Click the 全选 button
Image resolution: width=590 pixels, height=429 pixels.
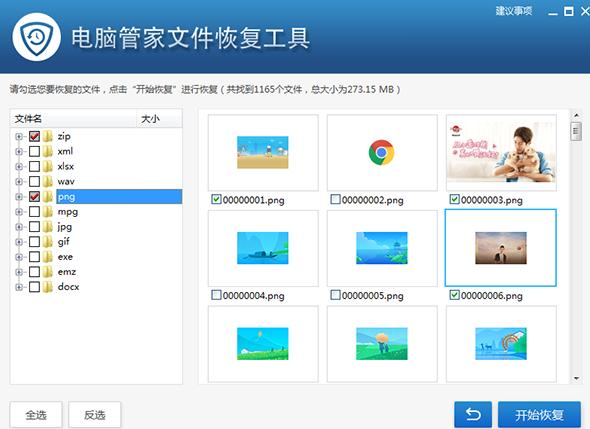tap(36, 415)
